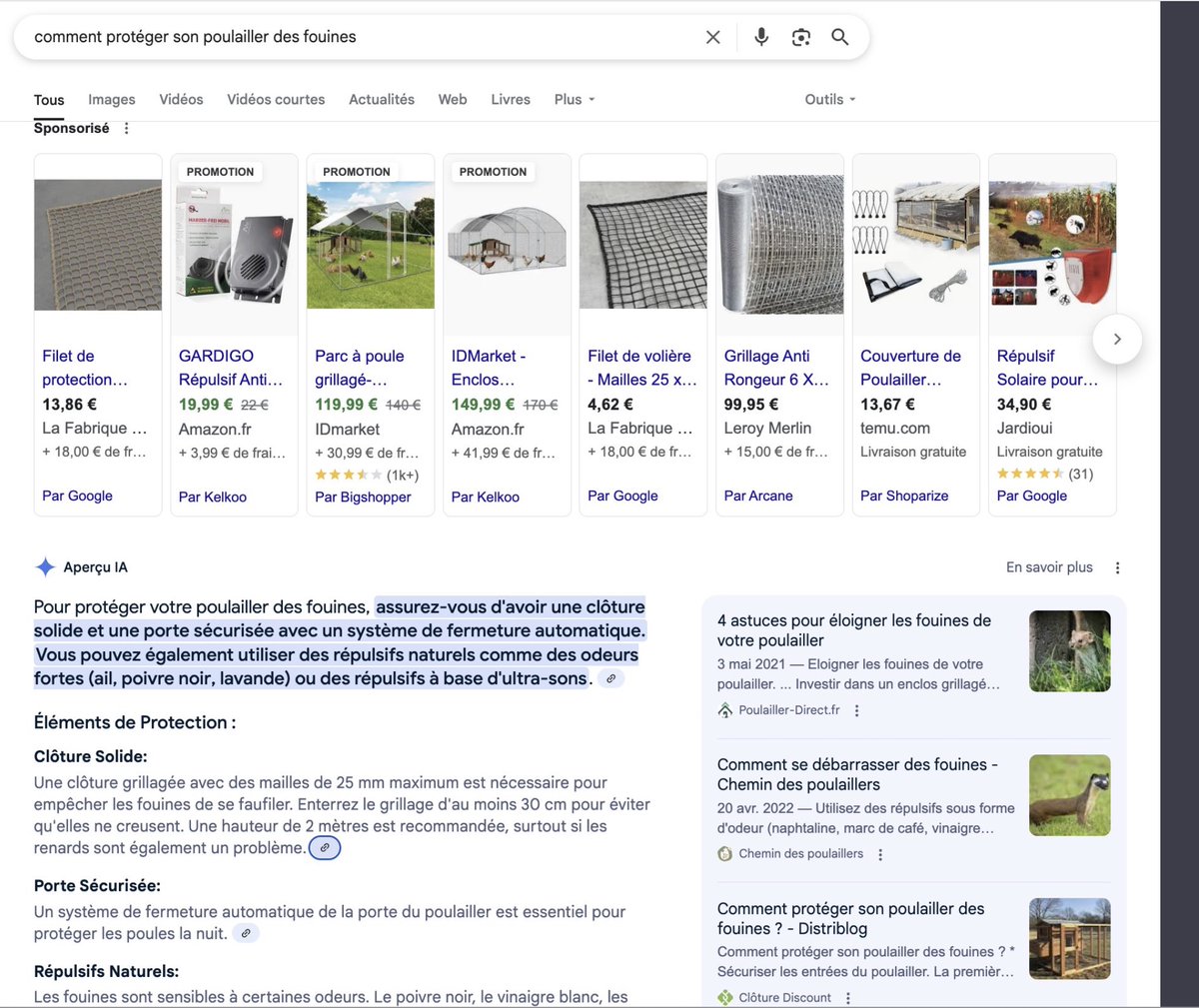Screen dimensions: 1199x1008
Task: Switch to the Vidéos tab
Action: 181,99
